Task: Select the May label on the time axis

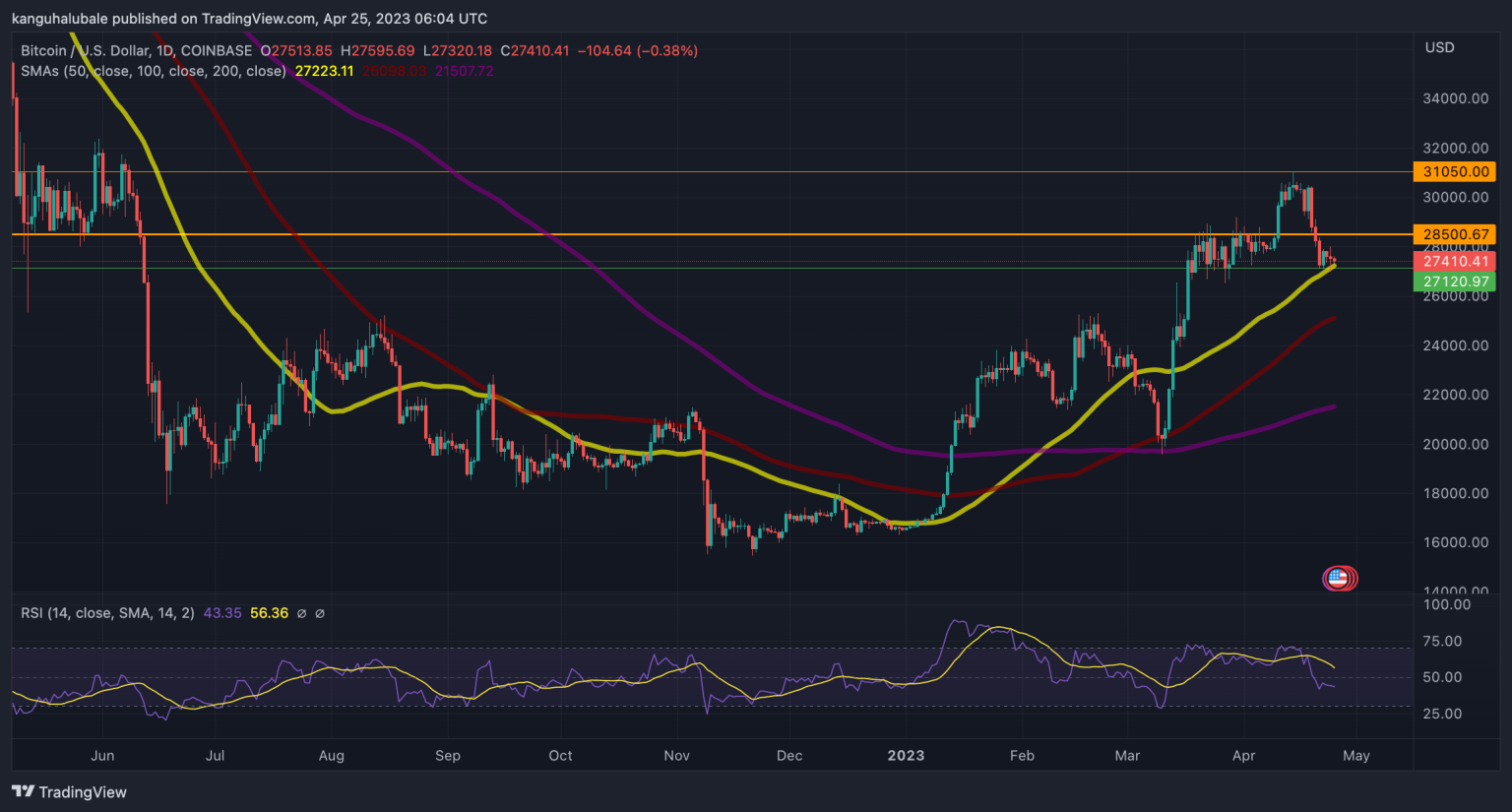Action: coord(1357,755)
